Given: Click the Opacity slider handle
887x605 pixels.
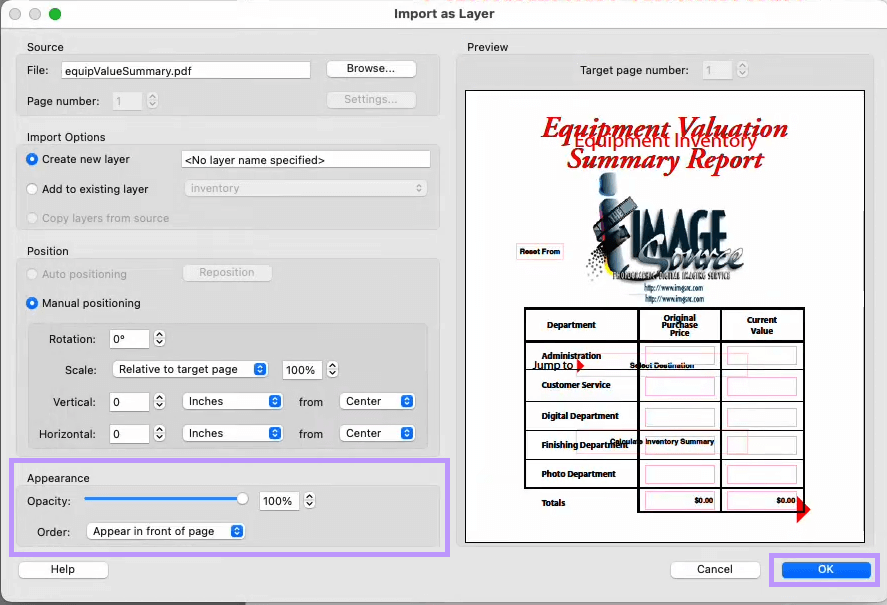Looking at the screenshot, I should tap(241, 499).
